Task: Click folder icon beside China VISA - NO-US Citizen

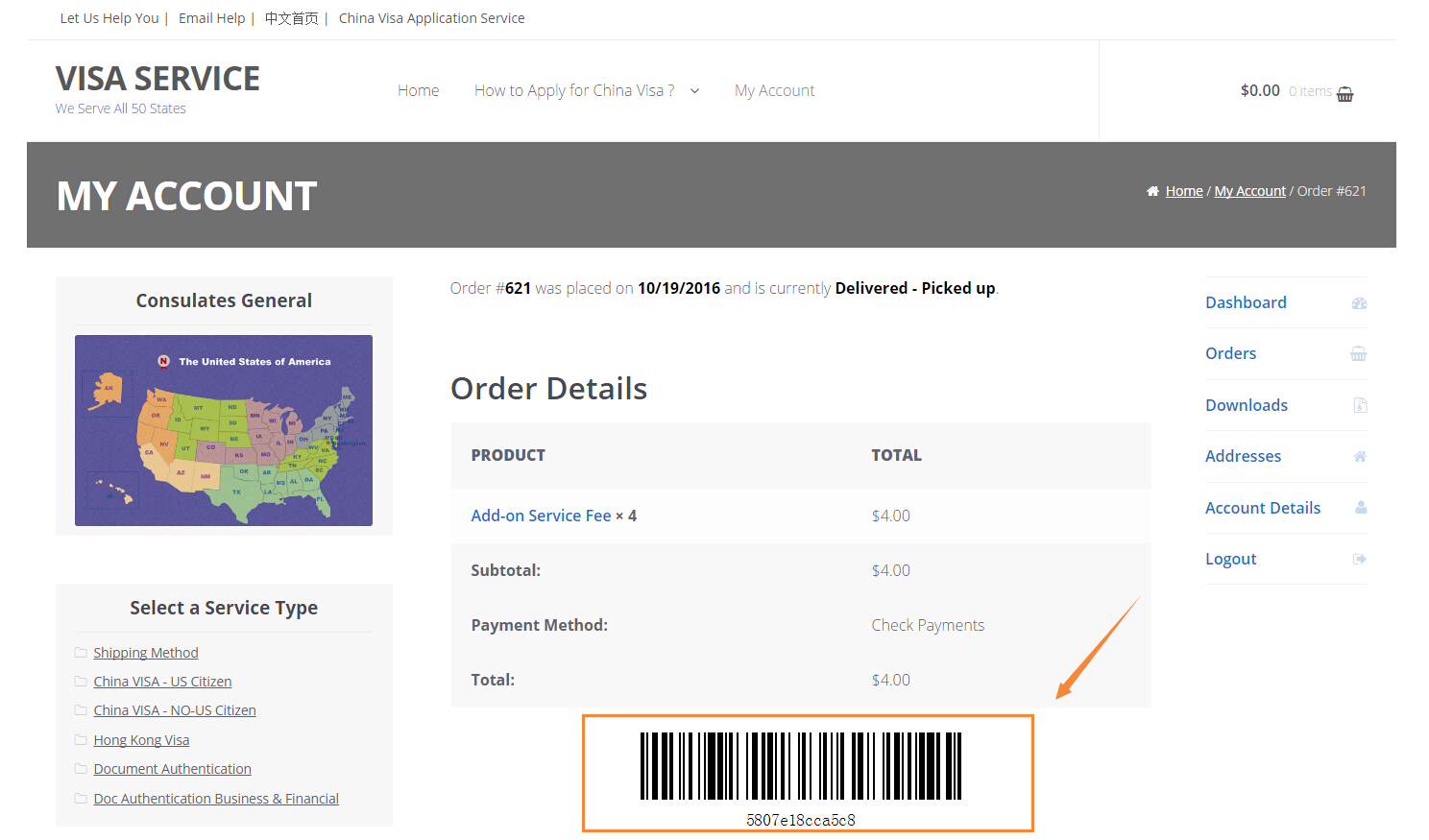Action: pos(81,710)
